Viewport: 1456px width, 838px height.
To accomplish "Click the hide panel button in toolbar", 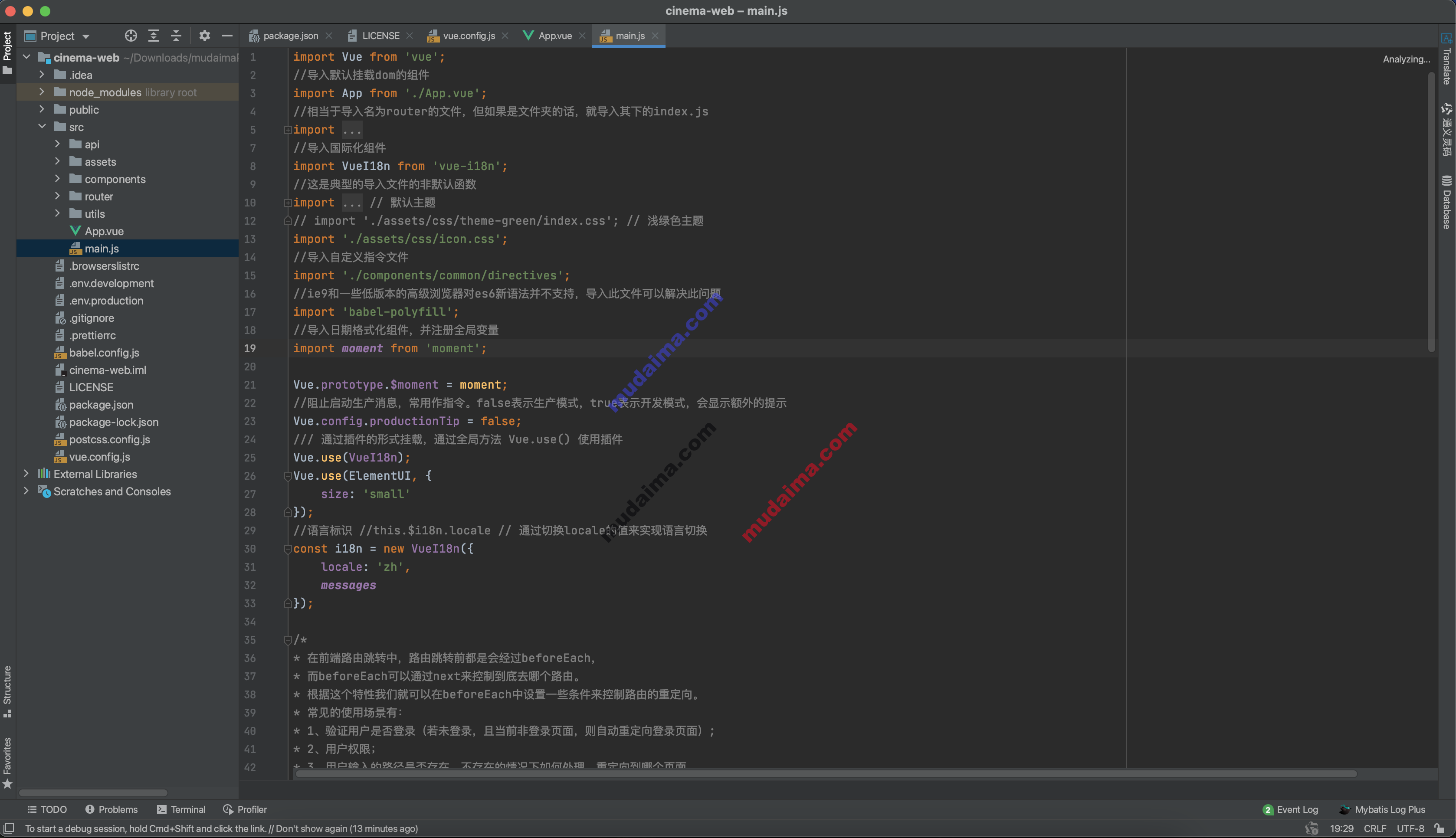I will [228, 35].
